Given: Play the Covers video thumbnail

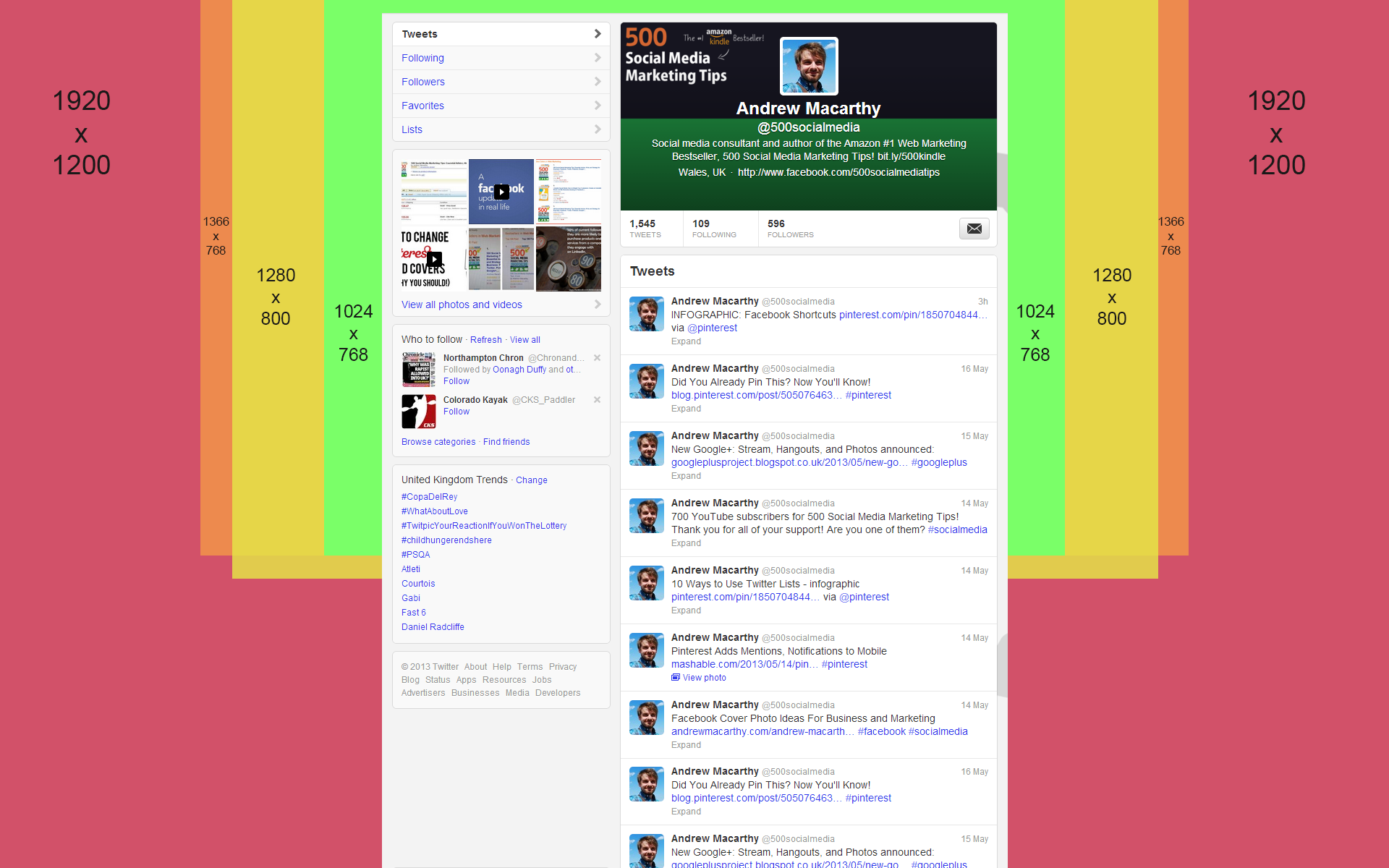Looking at the screenshot, I should [434, 259].
